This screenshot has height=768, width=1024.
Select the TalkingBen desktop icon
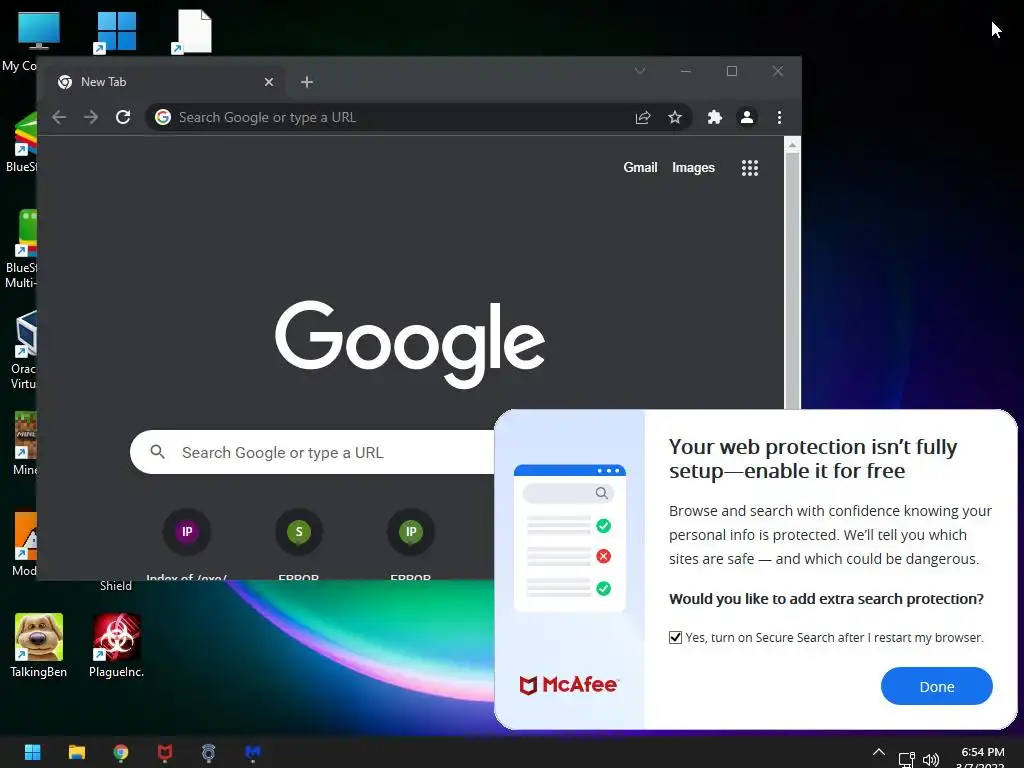[39, 645]
